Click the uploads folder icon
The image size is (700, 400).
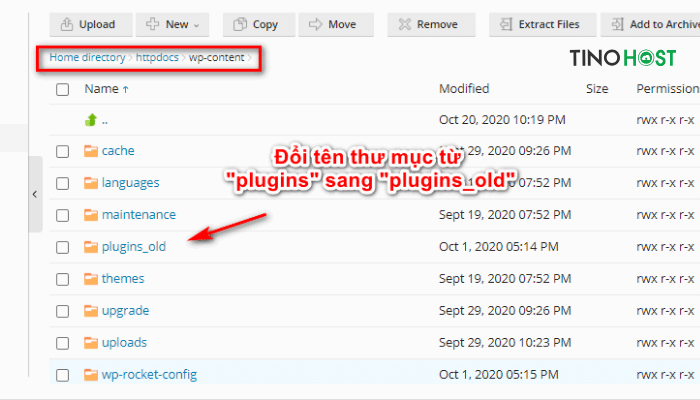pos(91,342)
